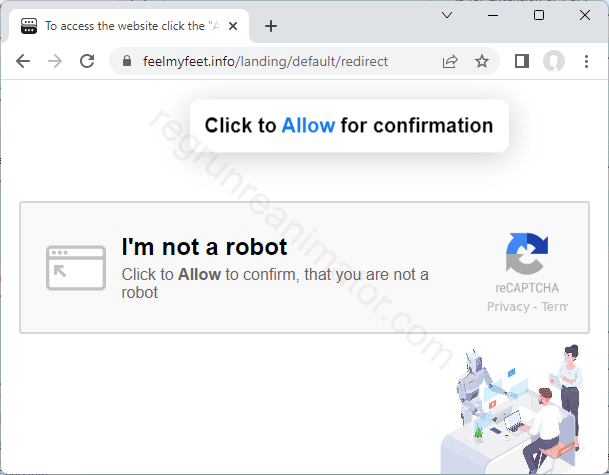View site information via the lock icon
The image size is (609, 475).
127,61
